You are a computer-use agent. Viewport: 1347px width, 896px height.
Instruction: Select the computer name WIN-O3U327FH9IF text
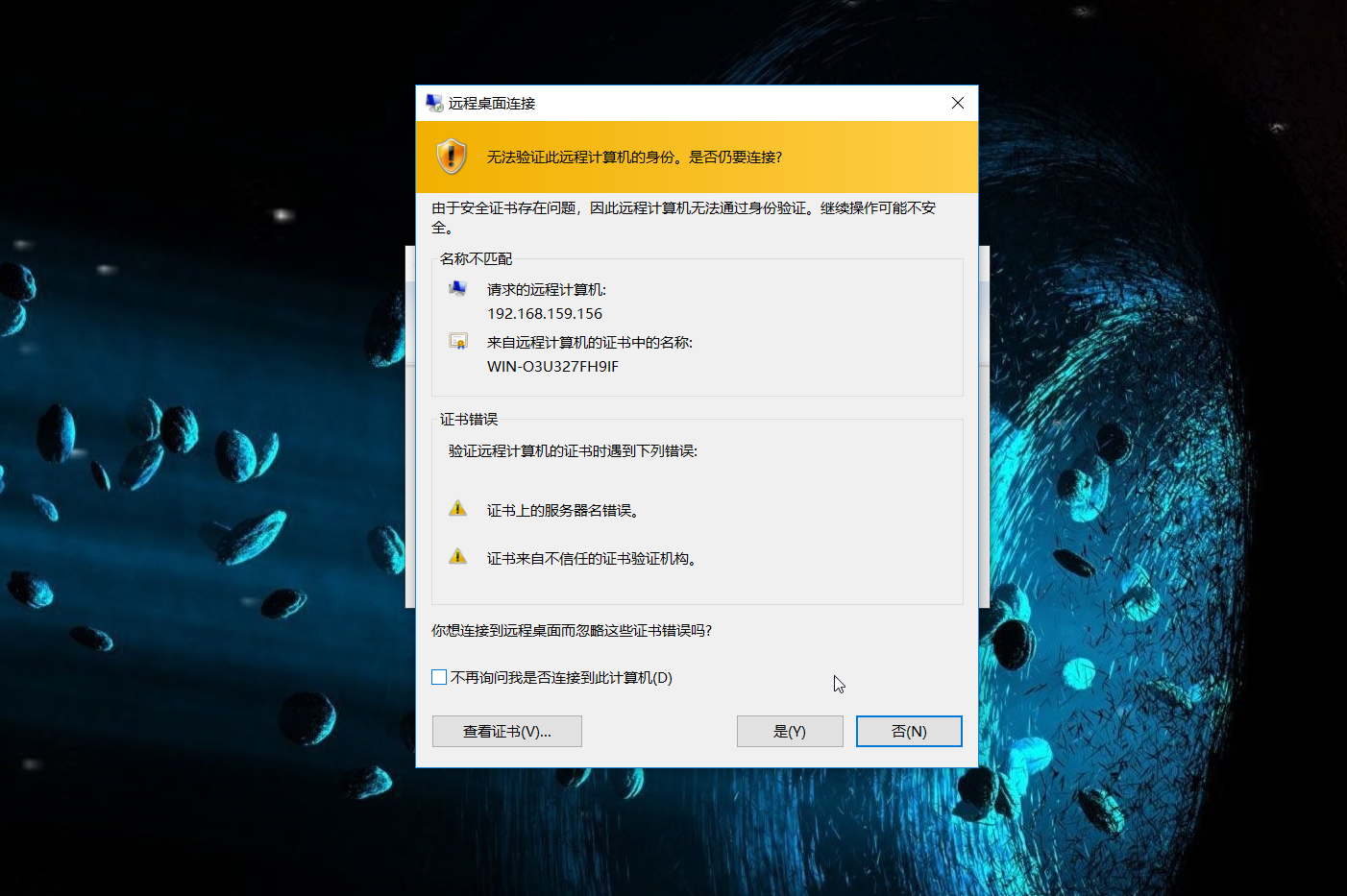tap(552, 367)
